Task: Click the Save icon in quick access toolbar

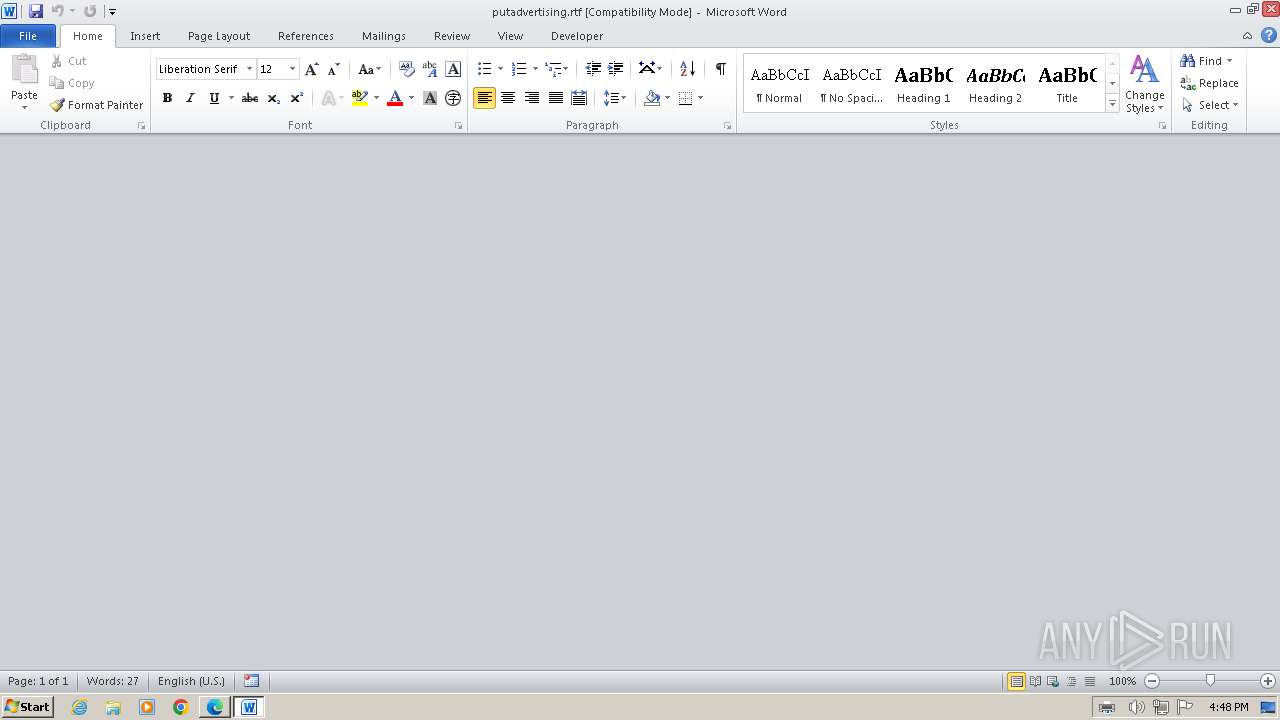Action: (x=36, y=11)
